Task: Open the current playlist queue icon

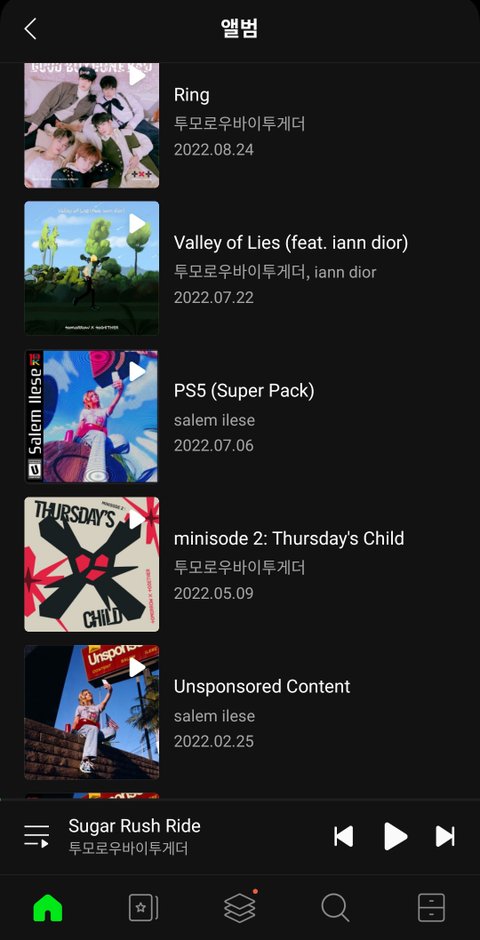Action: (37, 836)
